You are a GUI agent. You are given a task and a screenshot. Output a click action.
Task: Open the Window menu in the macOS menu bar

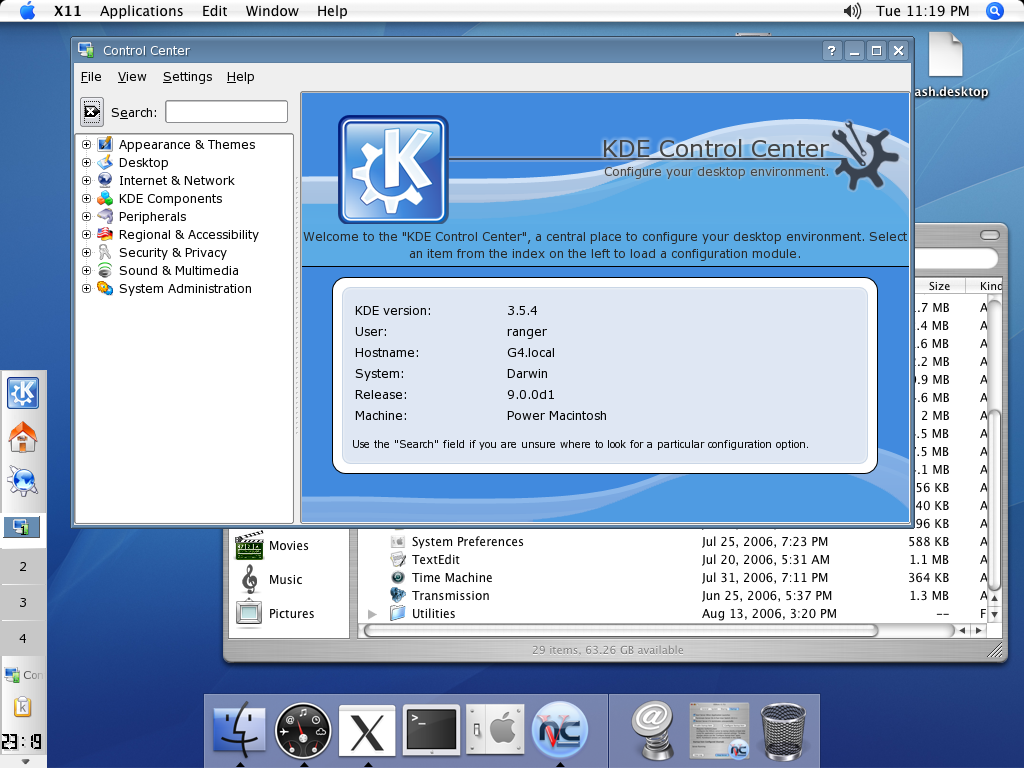tap(272, 11)
